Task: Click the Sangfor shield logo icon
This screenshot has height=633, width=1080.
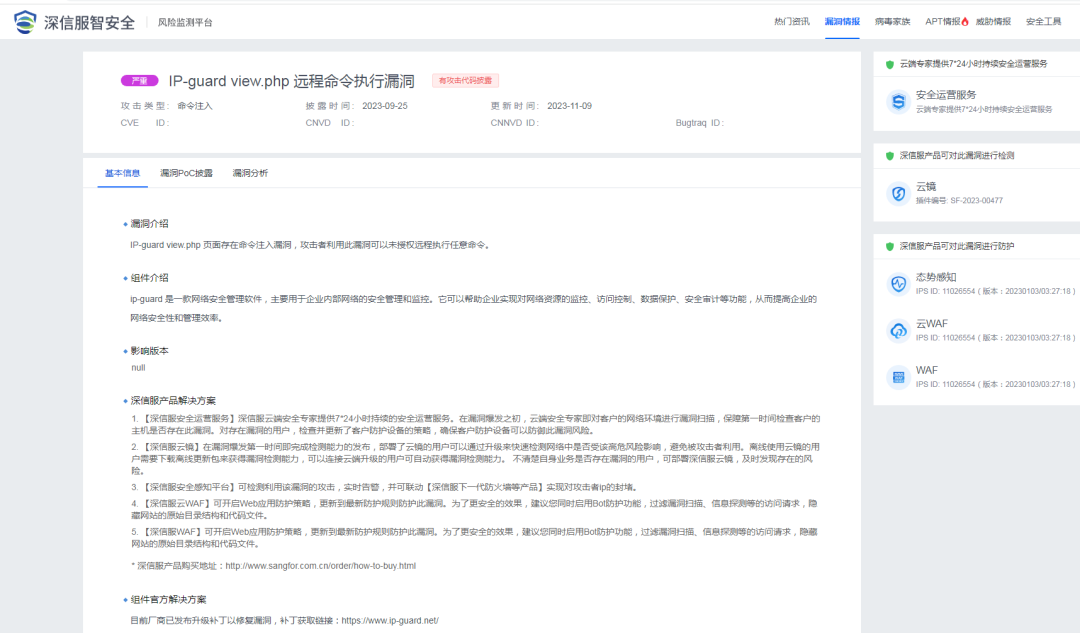Action: pos(25,22)
